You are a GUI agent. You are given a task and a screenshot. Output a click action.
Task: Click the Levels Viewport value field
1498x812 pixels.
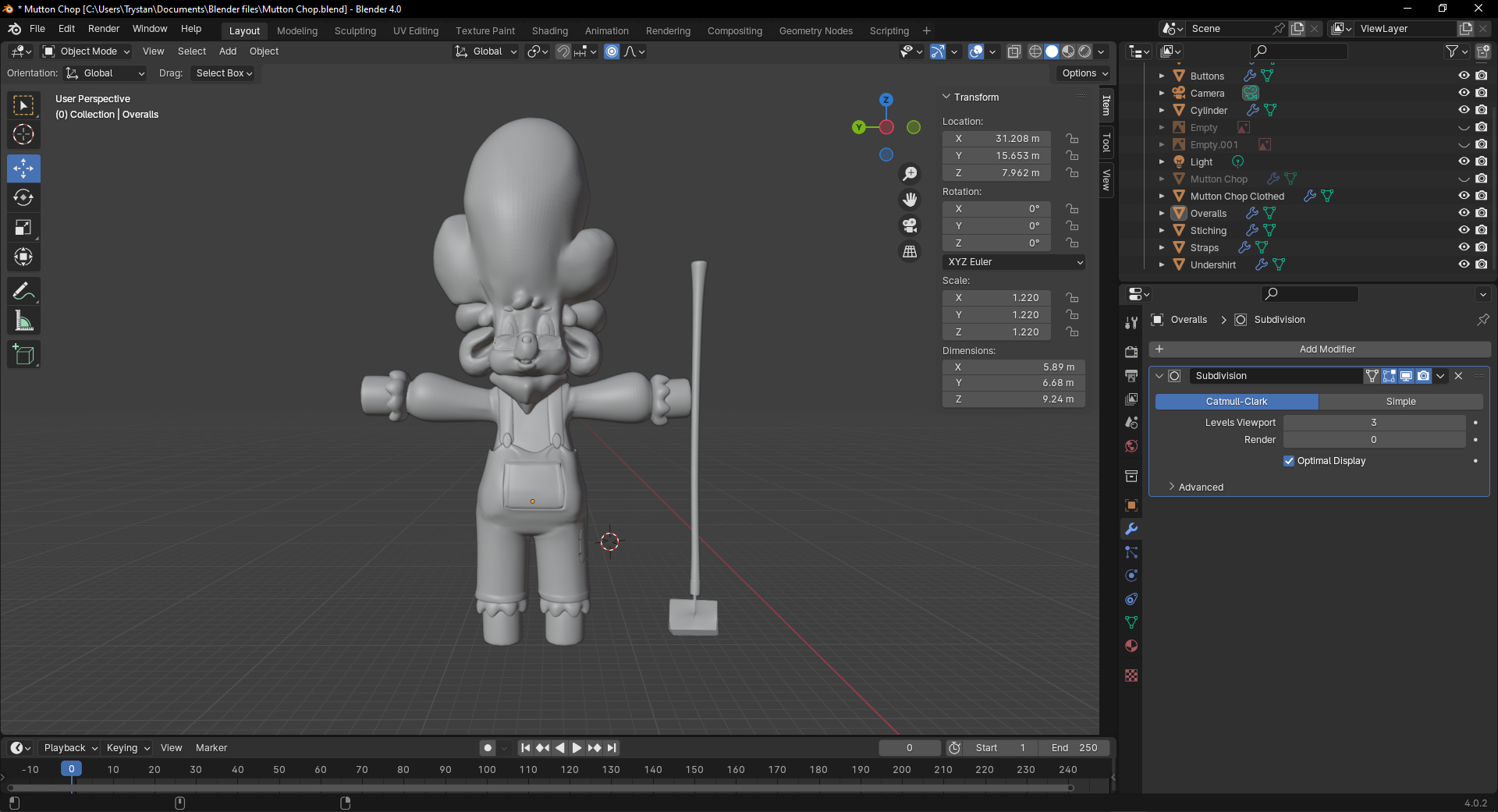click(1373, 423)
